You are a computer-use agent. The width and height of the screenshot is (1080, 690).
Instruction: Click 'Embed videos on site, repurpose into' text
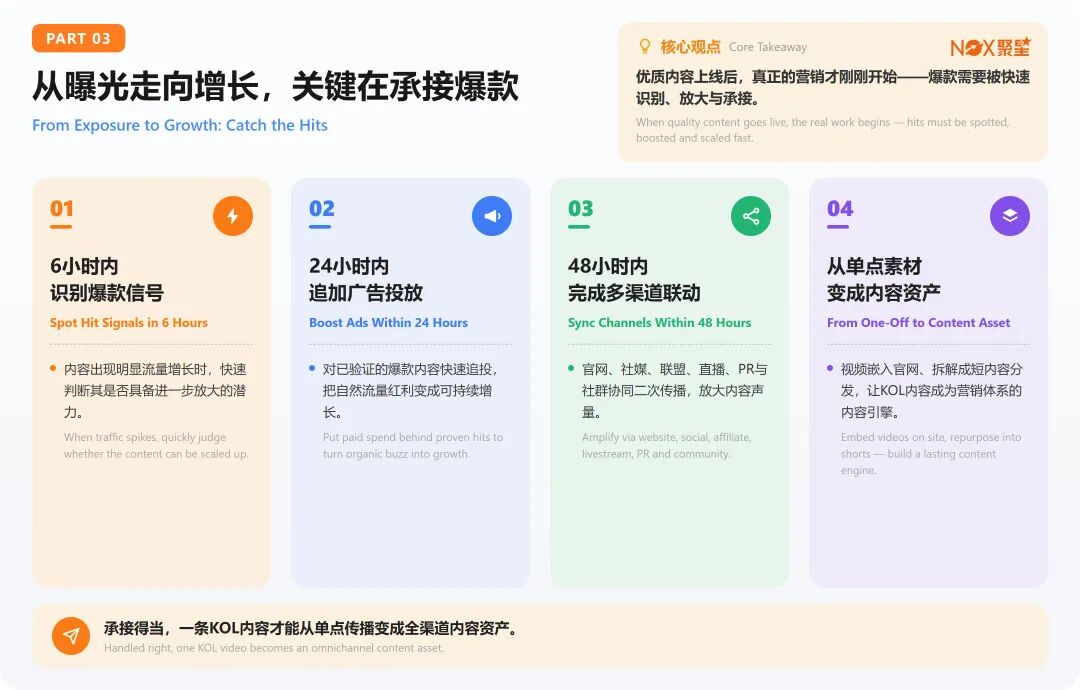click(931, 454)
